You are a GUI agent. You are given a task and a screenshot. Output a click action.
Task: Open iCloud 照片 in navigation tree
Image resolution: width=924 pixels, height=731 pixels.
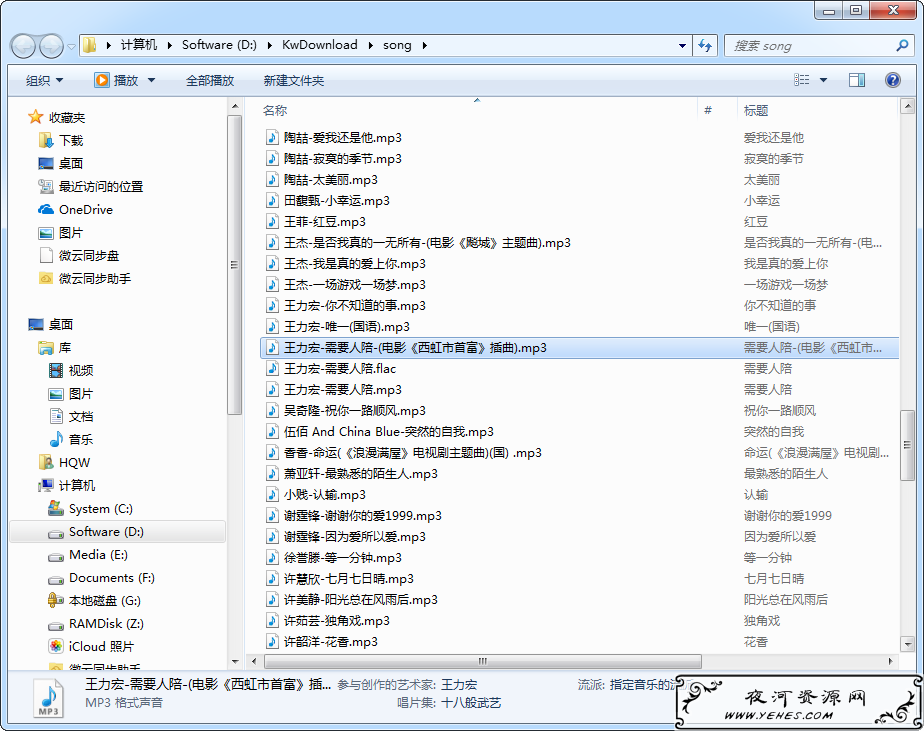coord(101,647)
